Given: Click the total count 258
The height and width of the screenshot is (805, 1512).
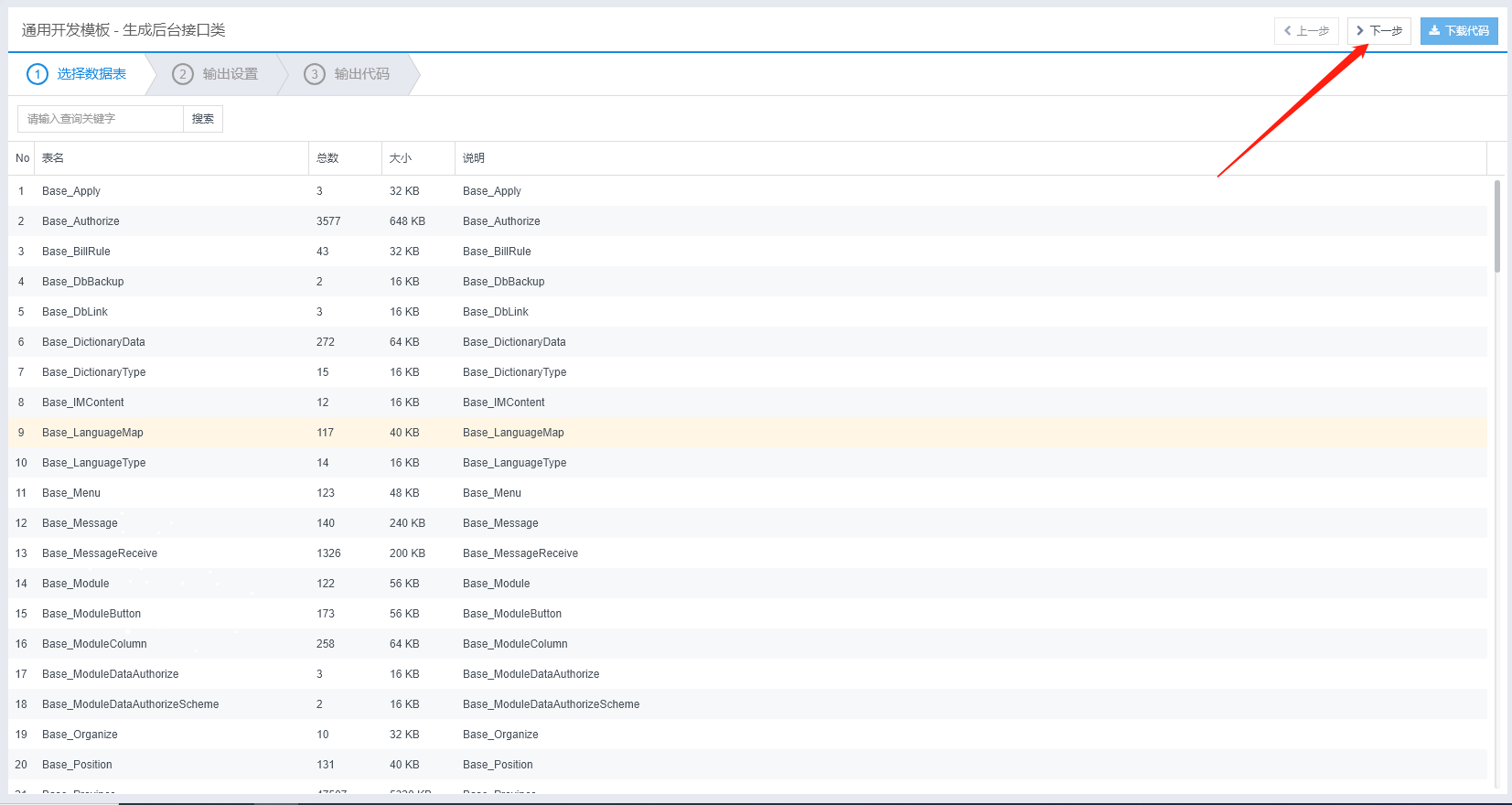Looking at the screenshot, I should 326,644.
